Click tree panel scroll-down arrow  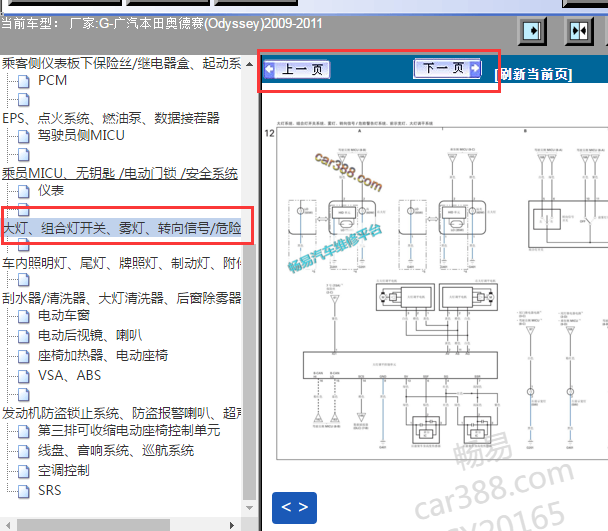250,507
